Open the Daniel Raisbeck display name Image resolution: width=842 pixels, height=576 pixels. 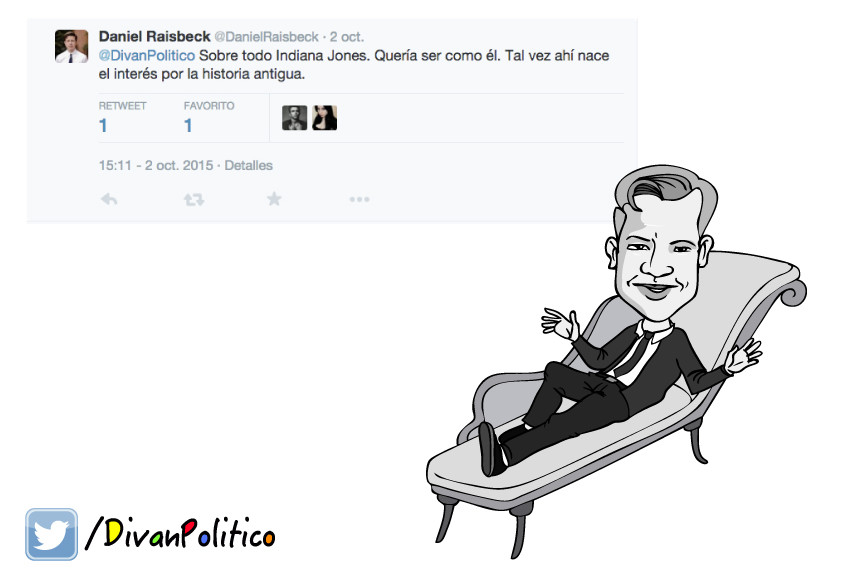154,37
